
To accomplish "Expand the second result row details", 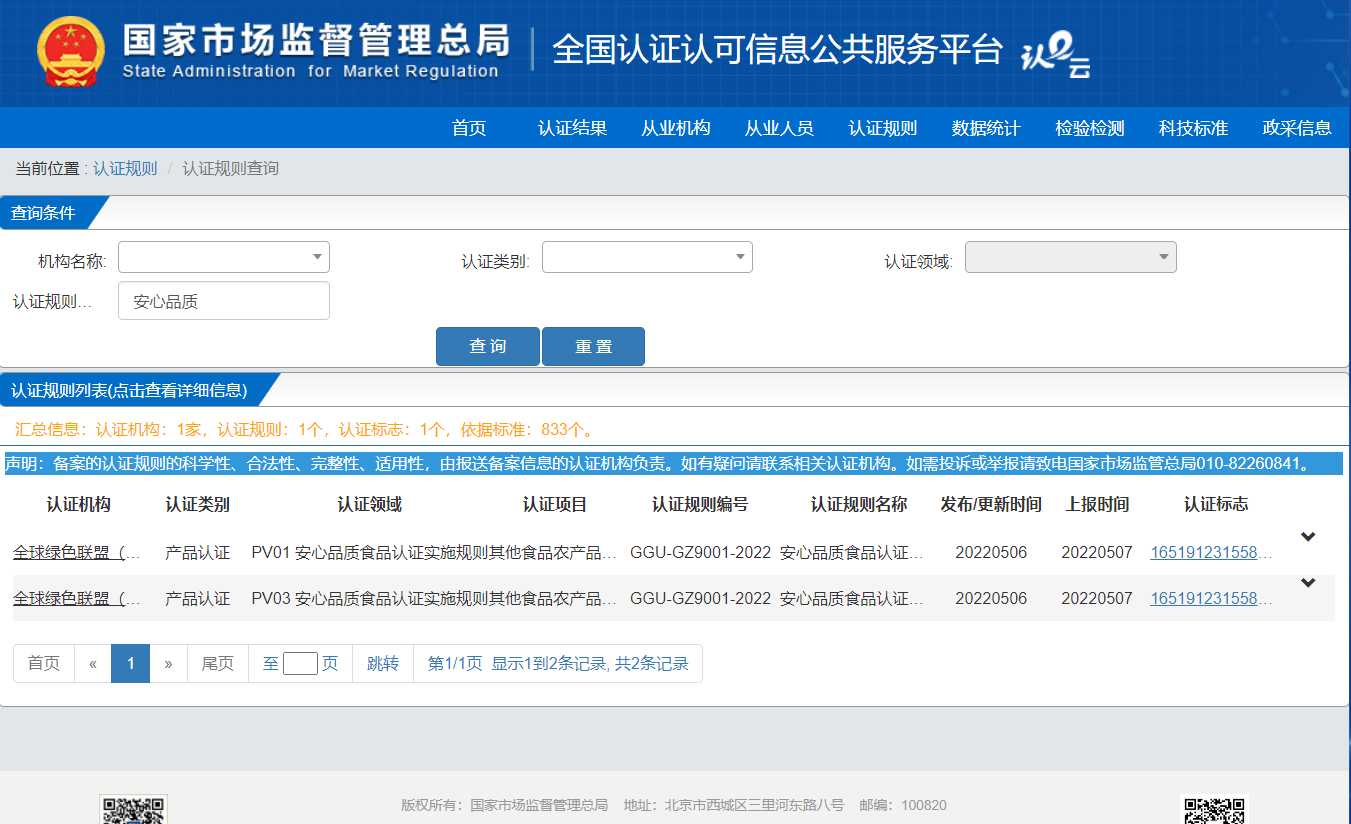I will coord(1308,583).
